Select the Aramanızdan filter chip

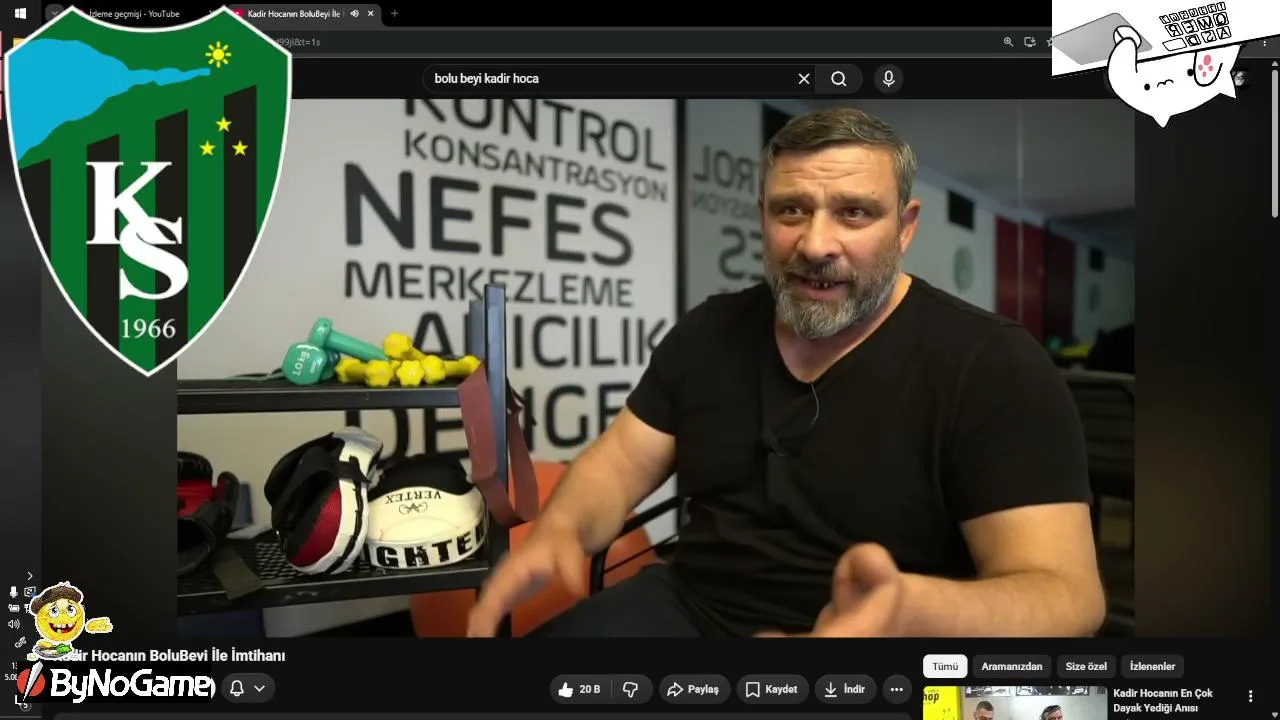pos(1012,666)
